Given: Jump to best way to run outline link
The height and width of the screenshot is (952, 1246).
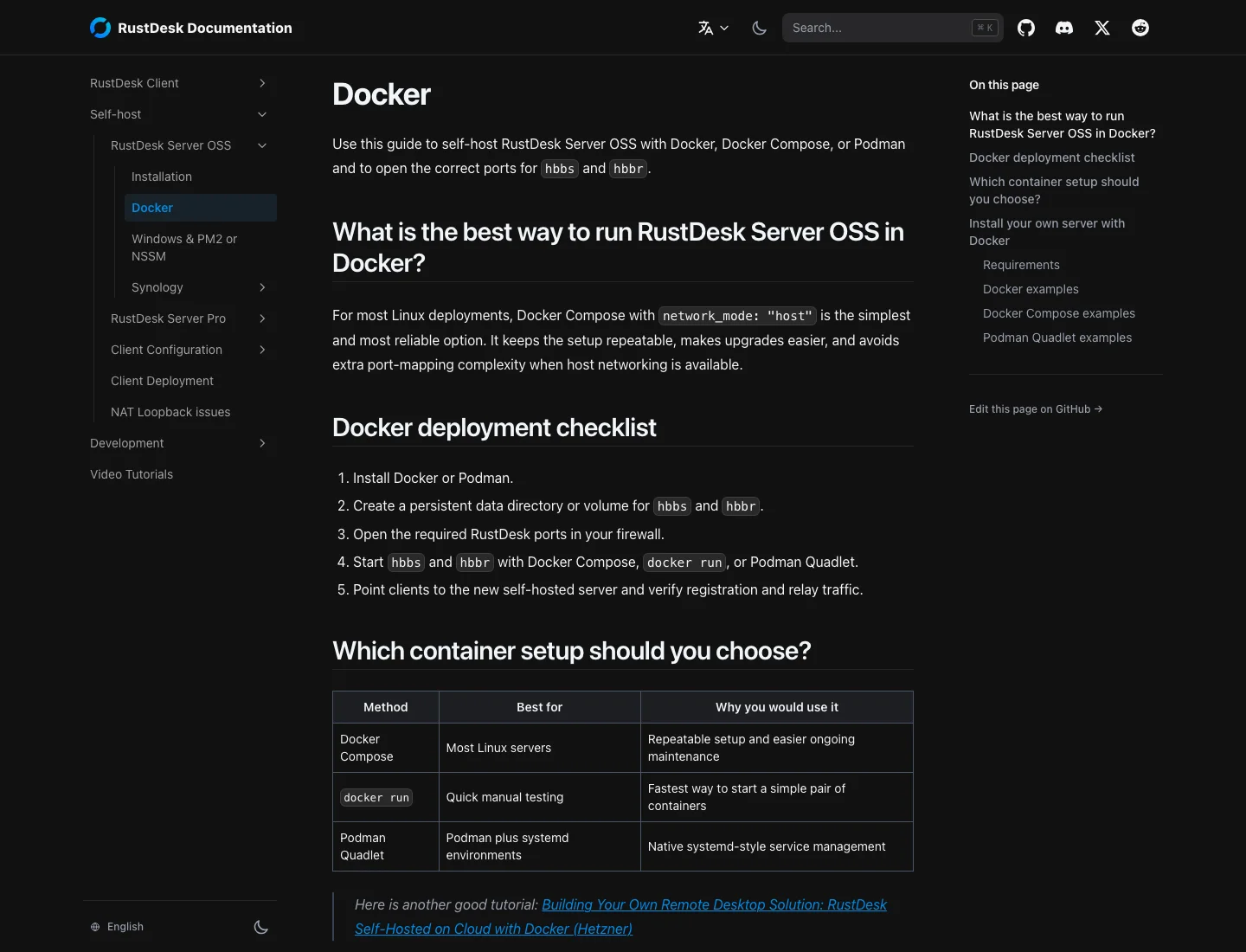Looking at the screenshot, I should point(1063,125).
